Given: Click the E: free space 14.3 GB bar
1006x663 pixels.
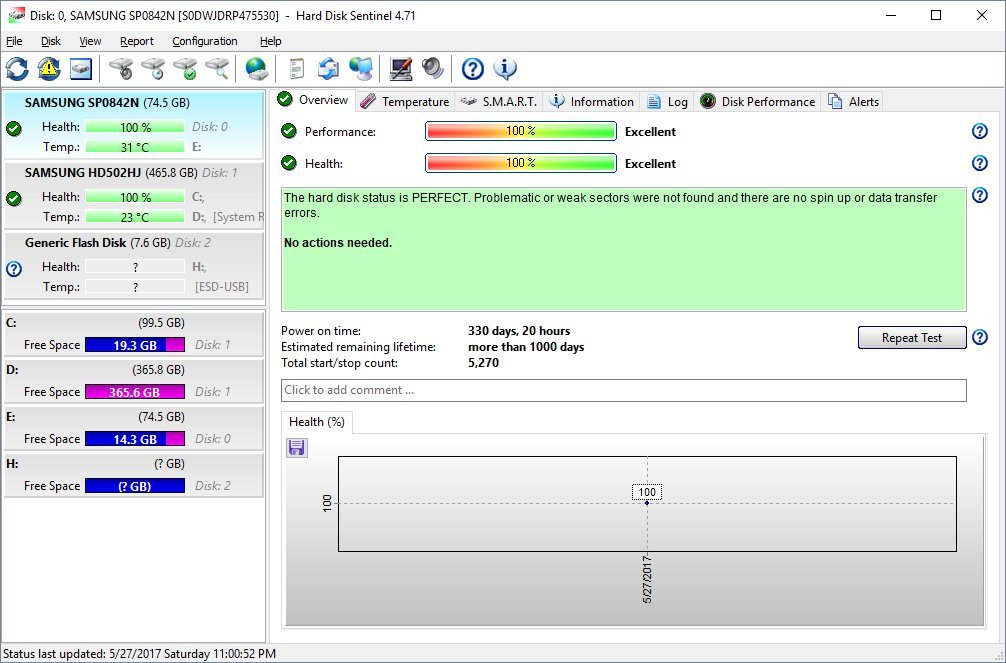Looking at the screenshot, I should [135, 439].
